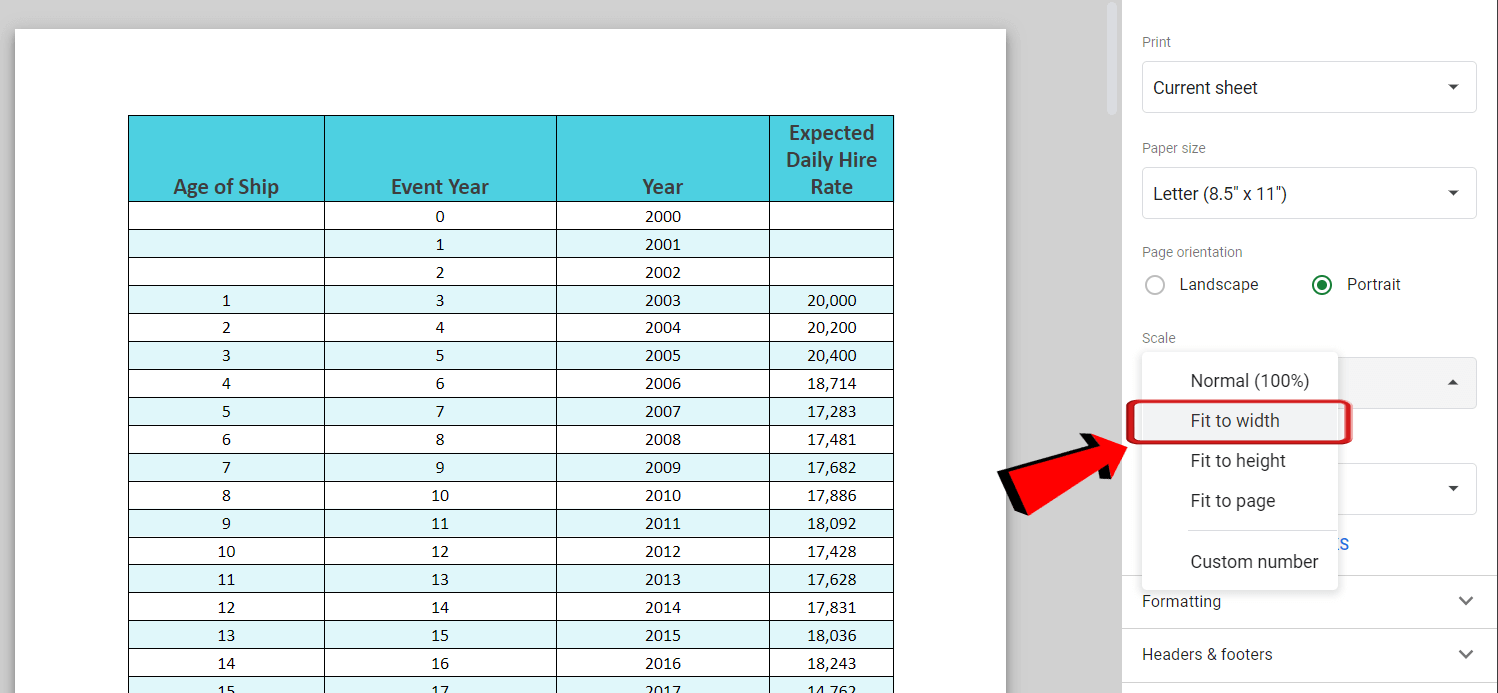The image size is (1498, 693).
Task: Enable Landscape page orientation
Action: coord(1155,284)
